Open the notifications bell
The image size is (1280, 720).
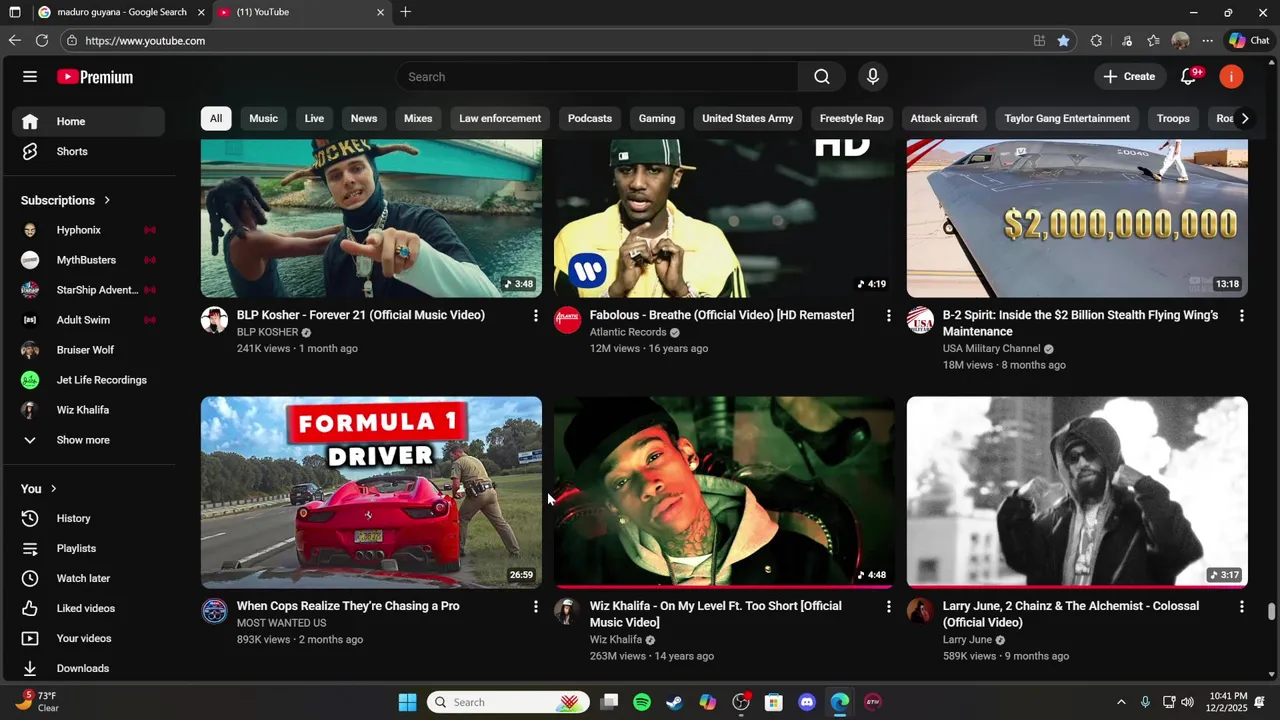tap(1189, 77)
